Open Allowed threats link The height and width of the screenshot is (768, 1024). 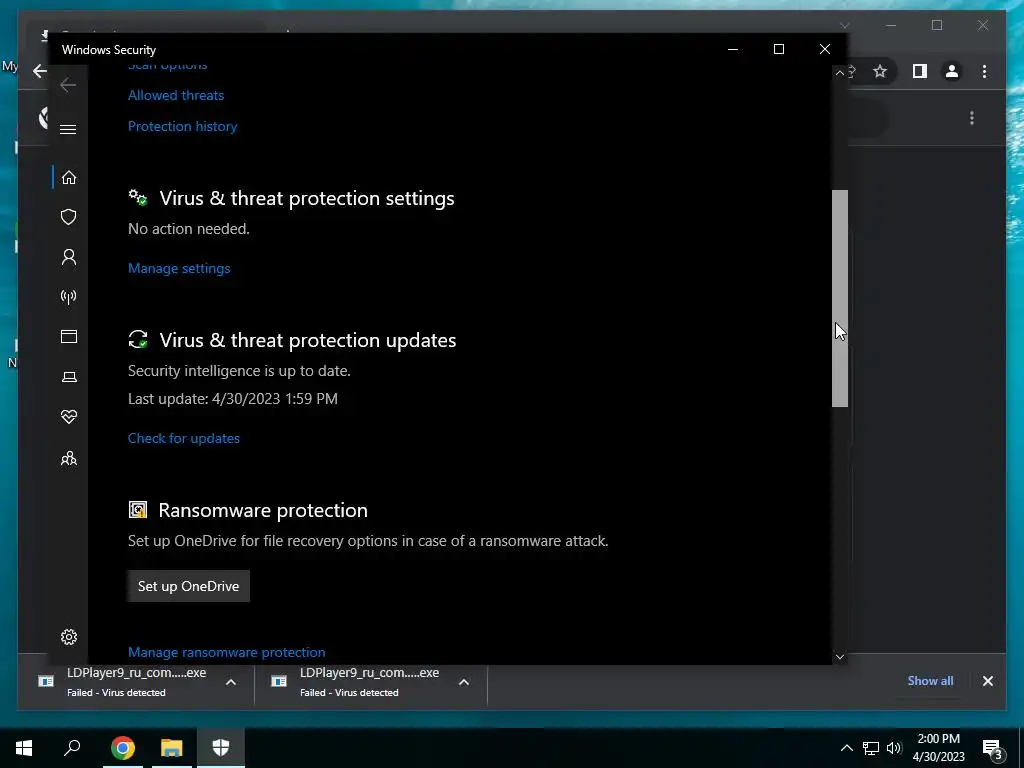176,95
